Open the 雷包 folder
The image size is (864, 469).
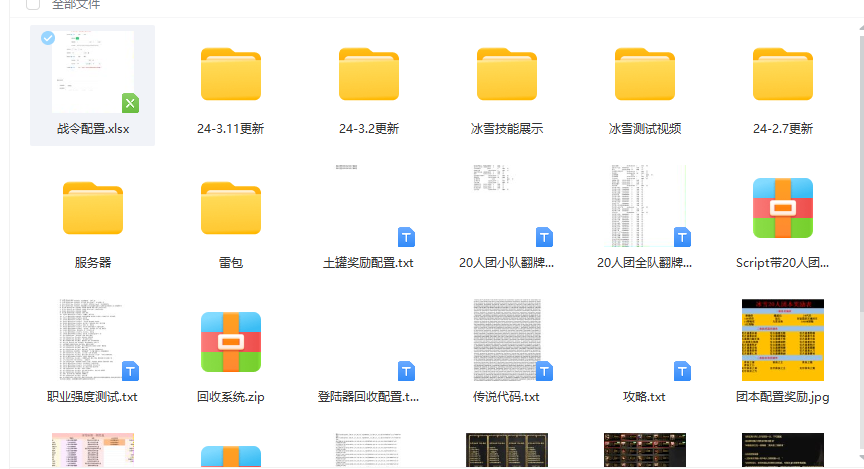click(230, 208)
